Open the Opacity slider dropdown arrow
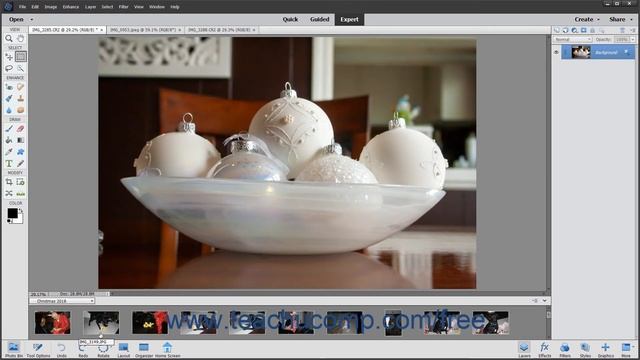 (x=633, y=39)
